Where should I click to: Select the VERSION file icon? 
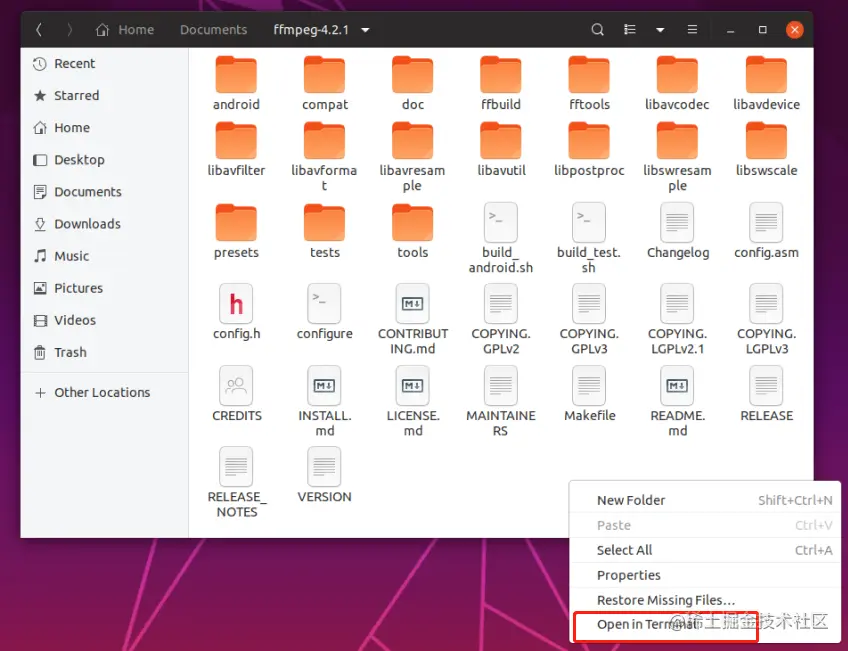coord(324,467)
